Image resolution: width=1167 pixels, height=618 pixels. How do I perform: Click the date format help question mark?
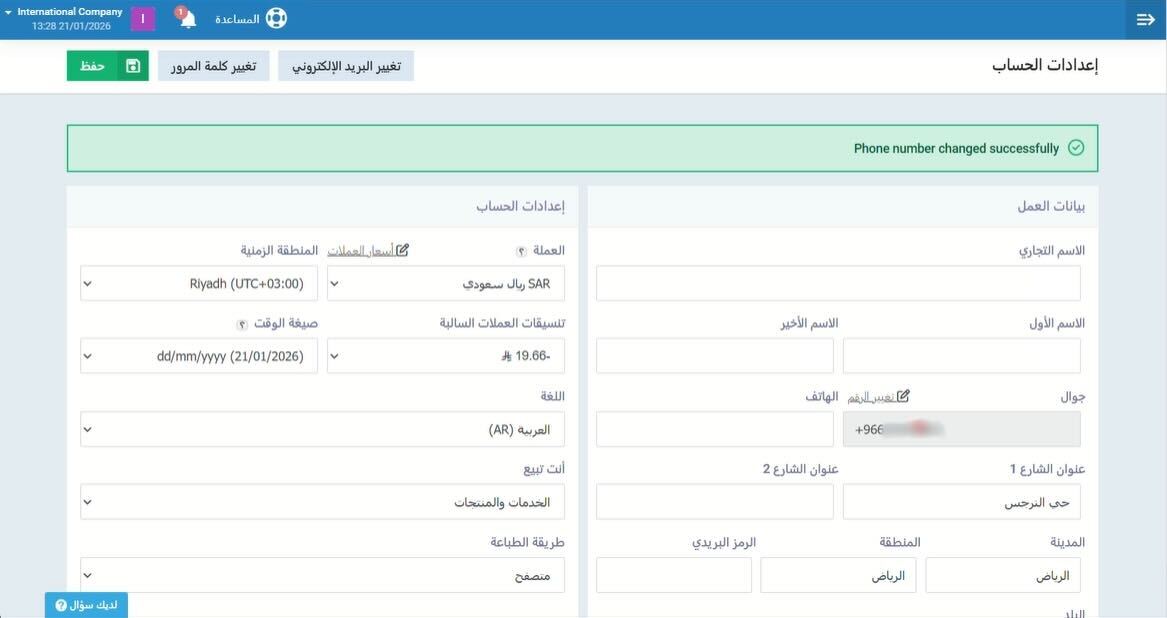(242, 324)
